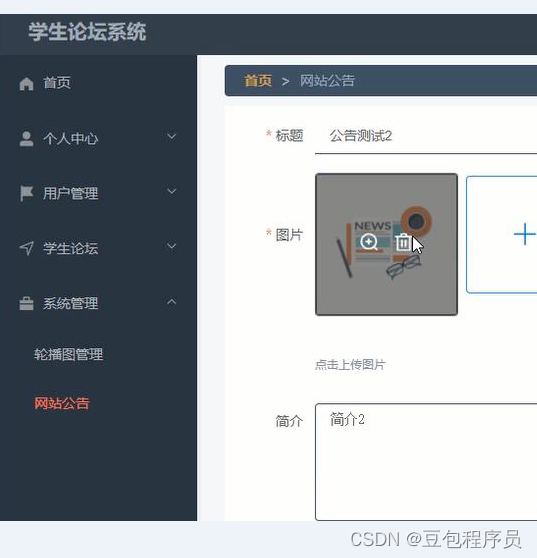Click 学生论坛系统 header title
Image resolution: width=537 pixels, height=558 pixels.
87,32
